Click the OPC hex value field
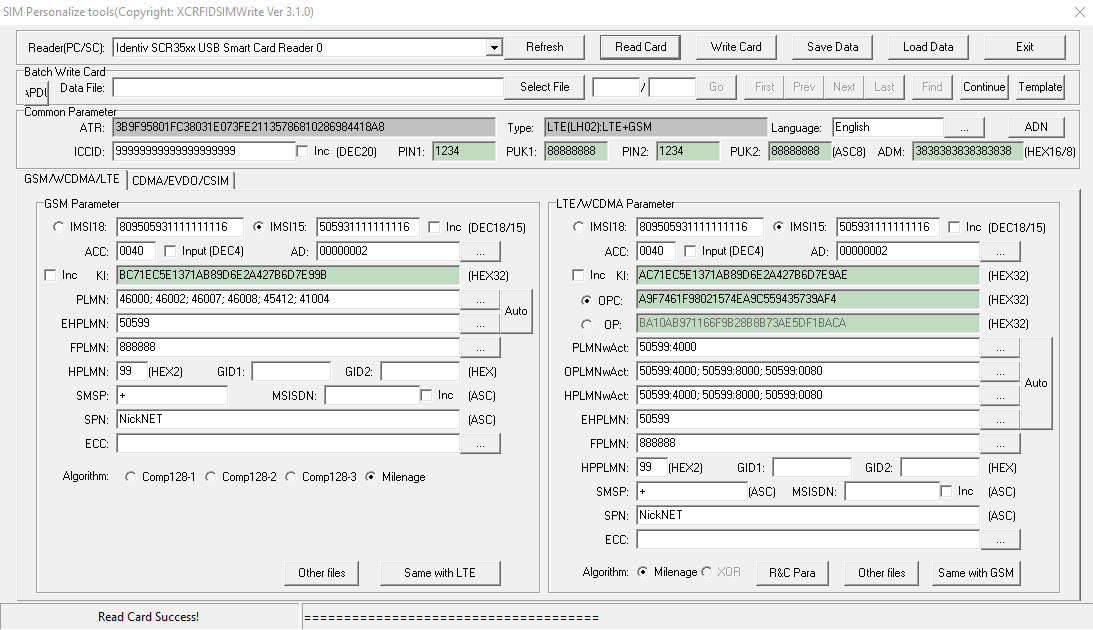This screenshot has width=1093, height=630. 808,300
